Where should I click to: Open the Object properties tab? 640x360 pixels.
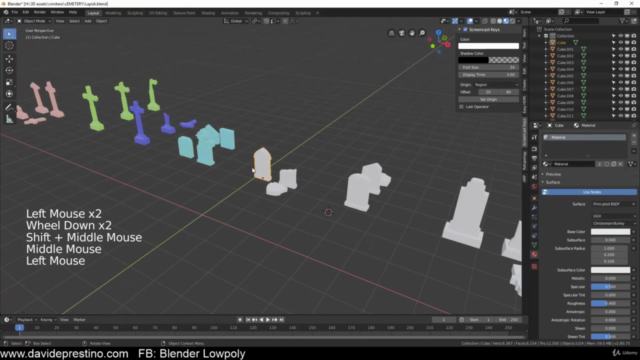point(534,198)
